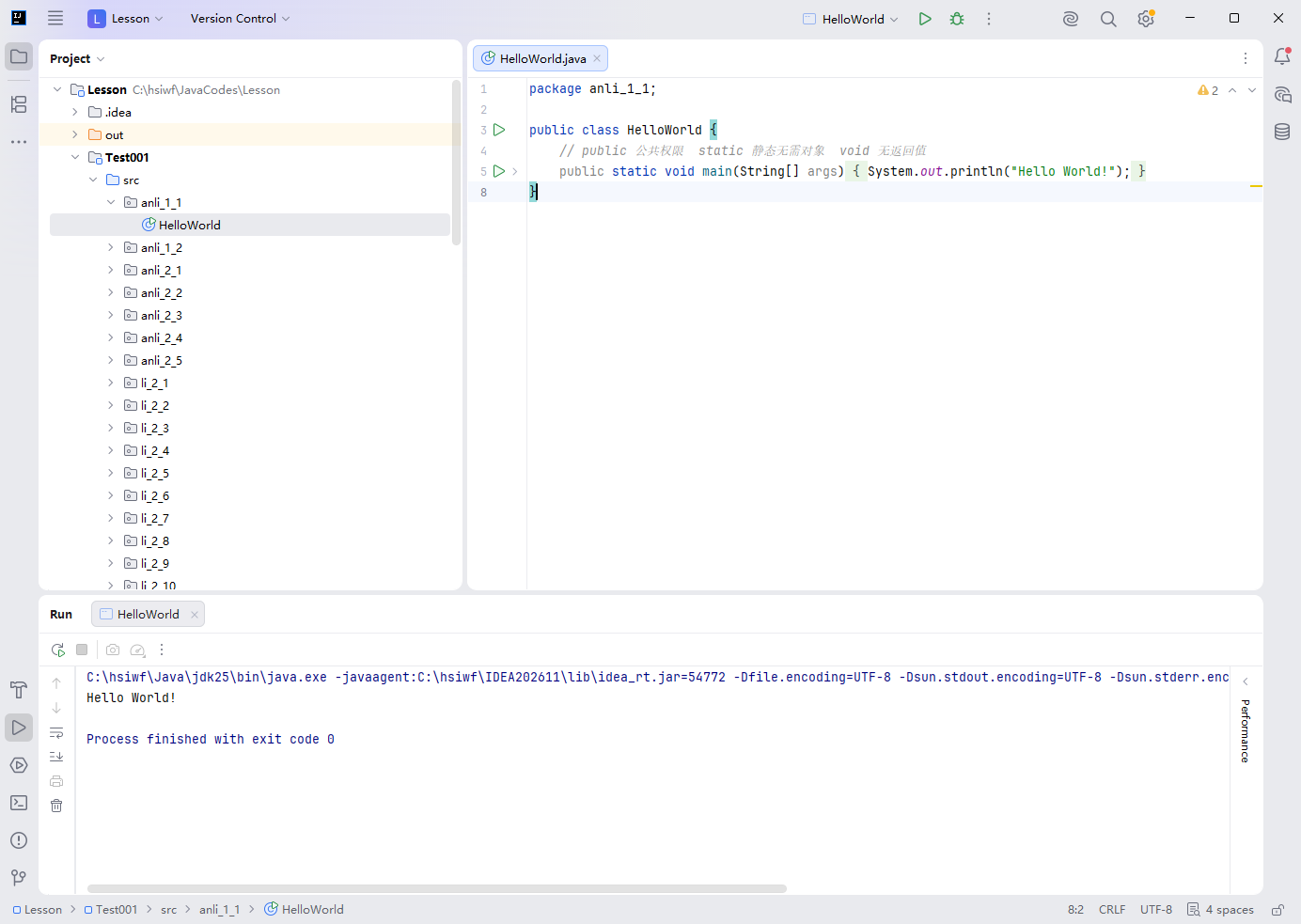Expand the .idea folder
The width and height of the screenshot is (1301, 924).
pos(75,112)
